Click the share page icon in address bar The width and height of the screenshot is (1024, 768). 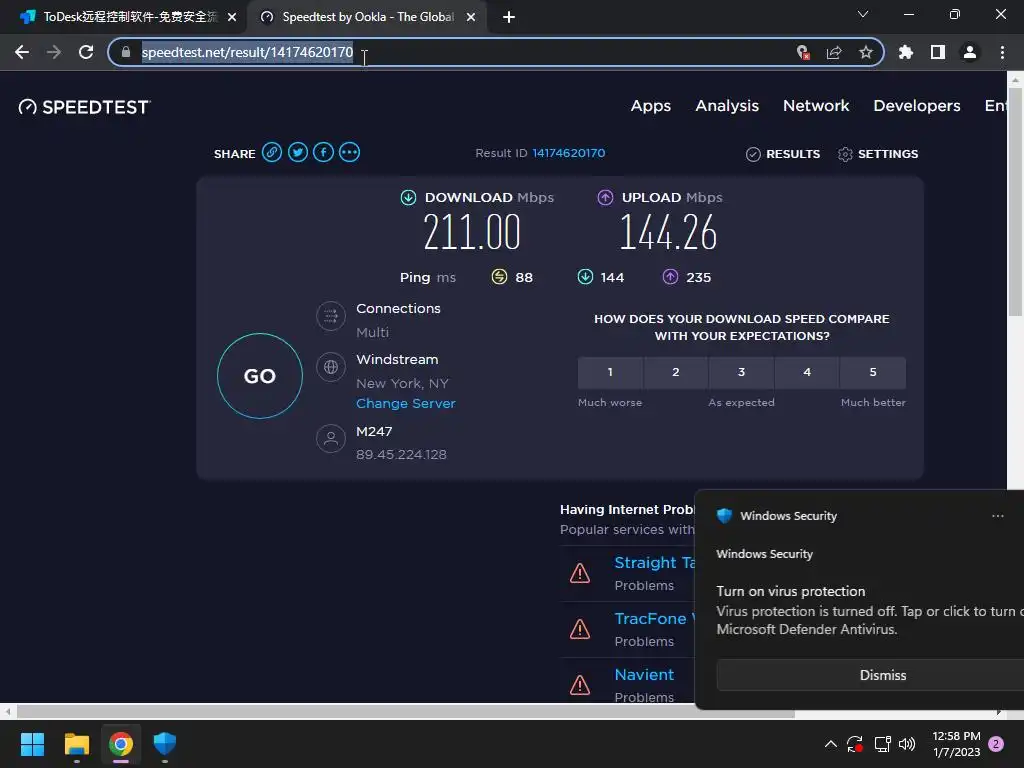[834, 52]
